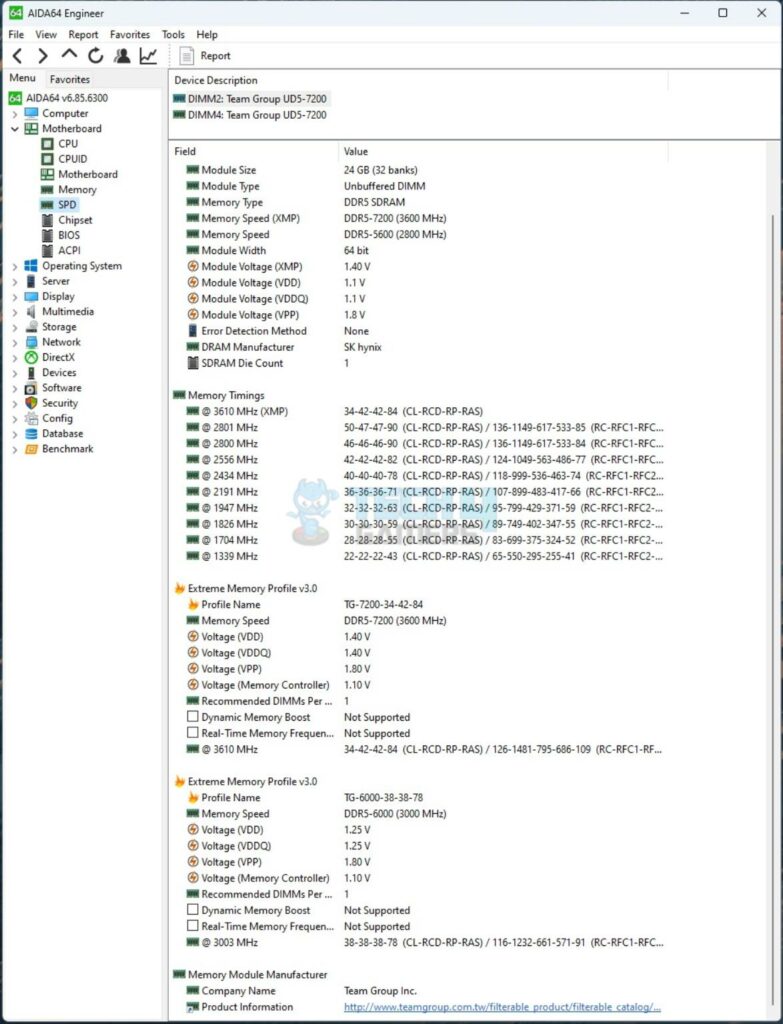Toggle the Dynamic Memory Boost checkbox for the TG-6000 profile

pos(193,909)
